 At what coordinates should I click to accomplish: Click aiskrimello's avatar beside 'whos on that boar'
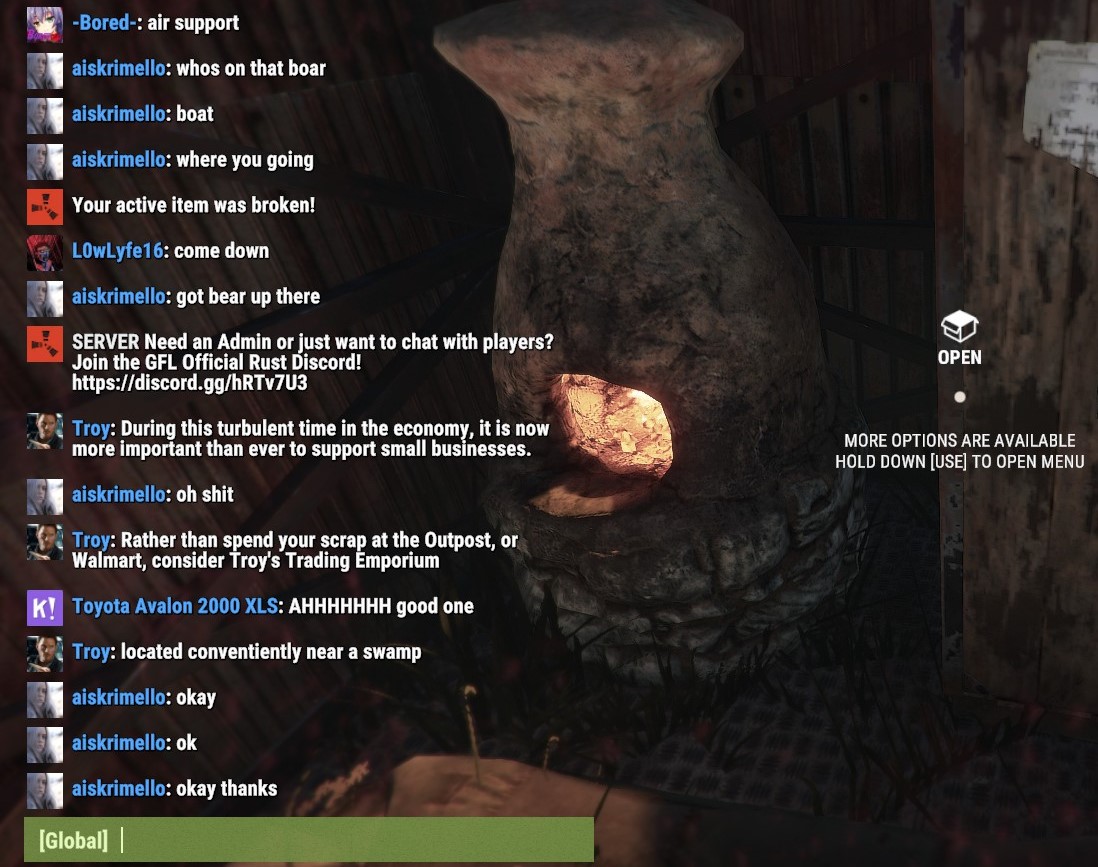pos(45,70)
